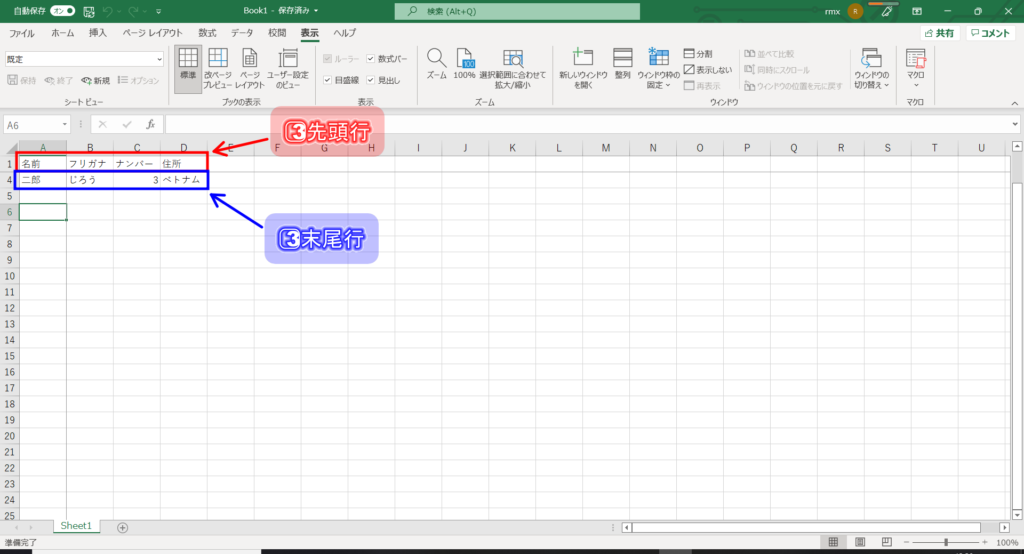Click the 分割 split window icon
1024x554 pixels.
point(690,53)
